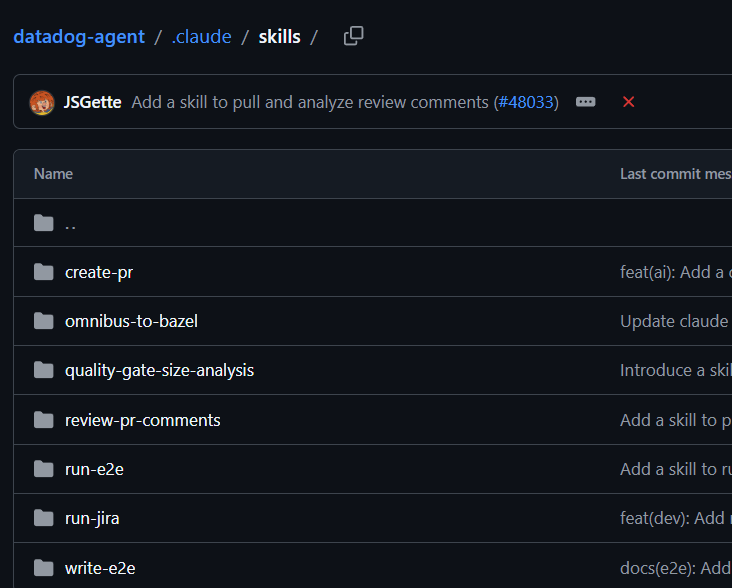This screenshot has height=588, width=732.
Task: Open run-jira 'feat(dev): Add' commit message
Action: [x=676, y=518]
